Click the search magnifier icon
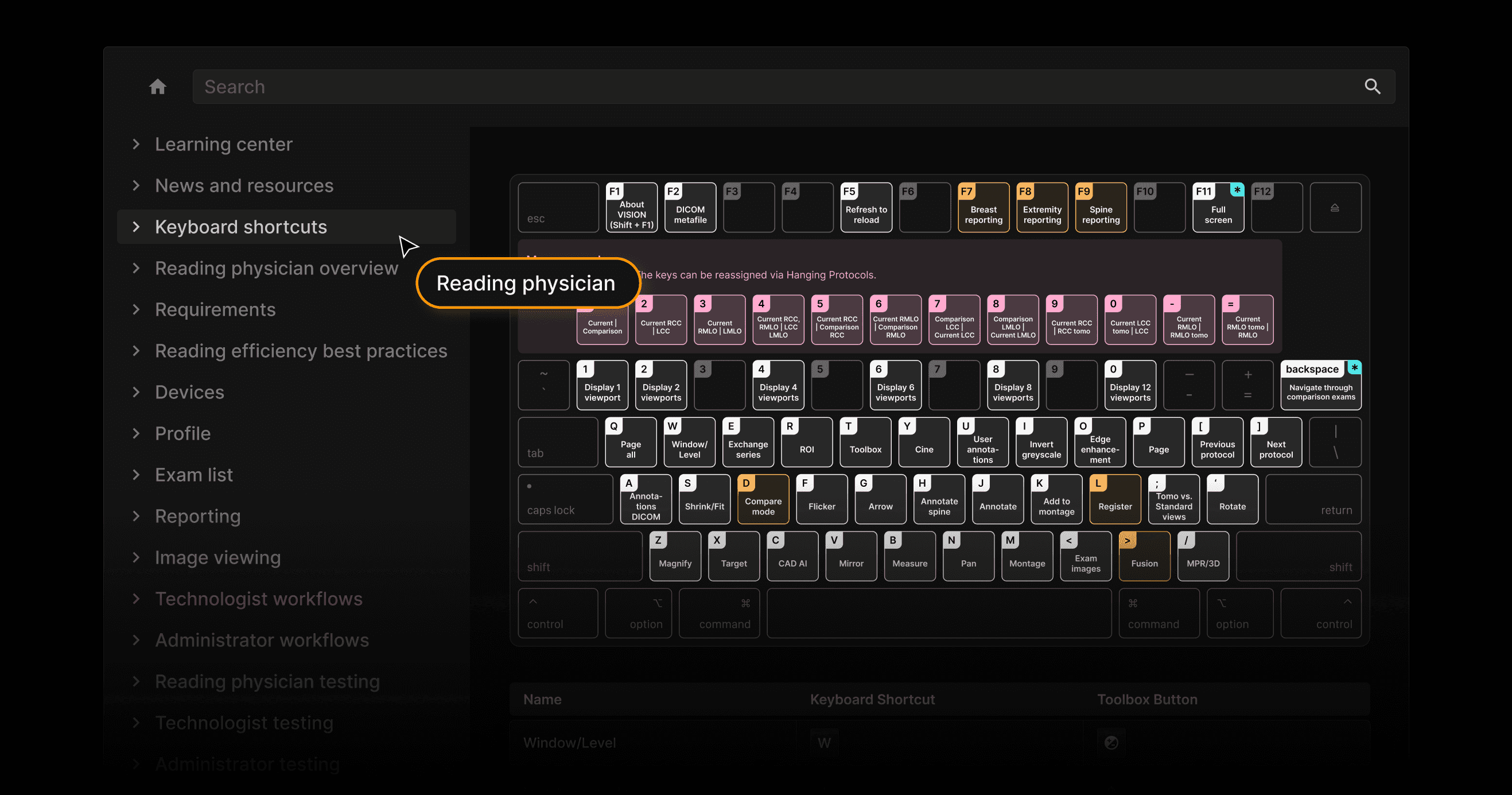 click(1372, 87)
